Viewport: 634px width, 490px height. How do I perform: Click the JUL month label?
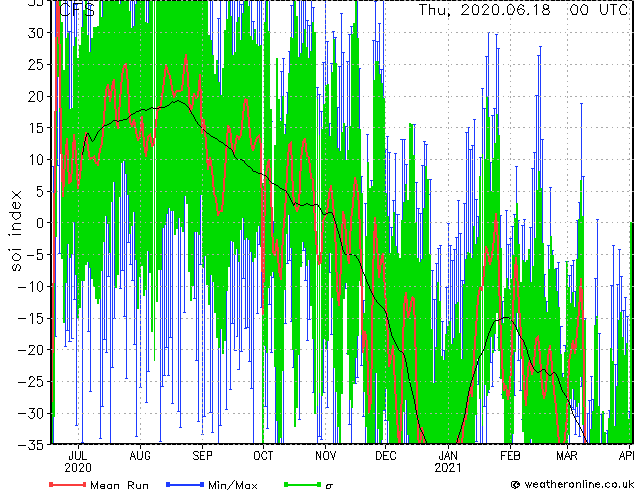click(78, 456)
